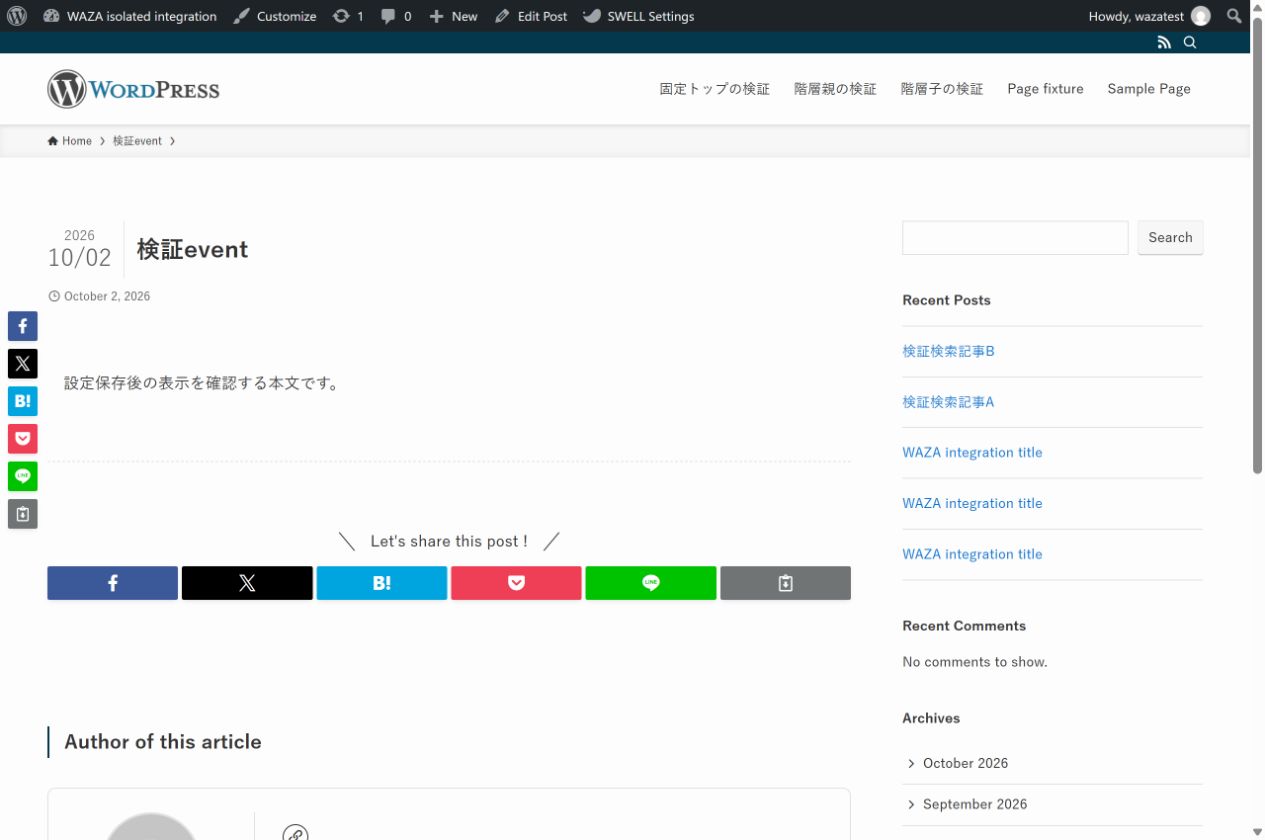The image size is (1265, 840).
Task: Go to Home via breadcrumb
Action: point(70,141)
